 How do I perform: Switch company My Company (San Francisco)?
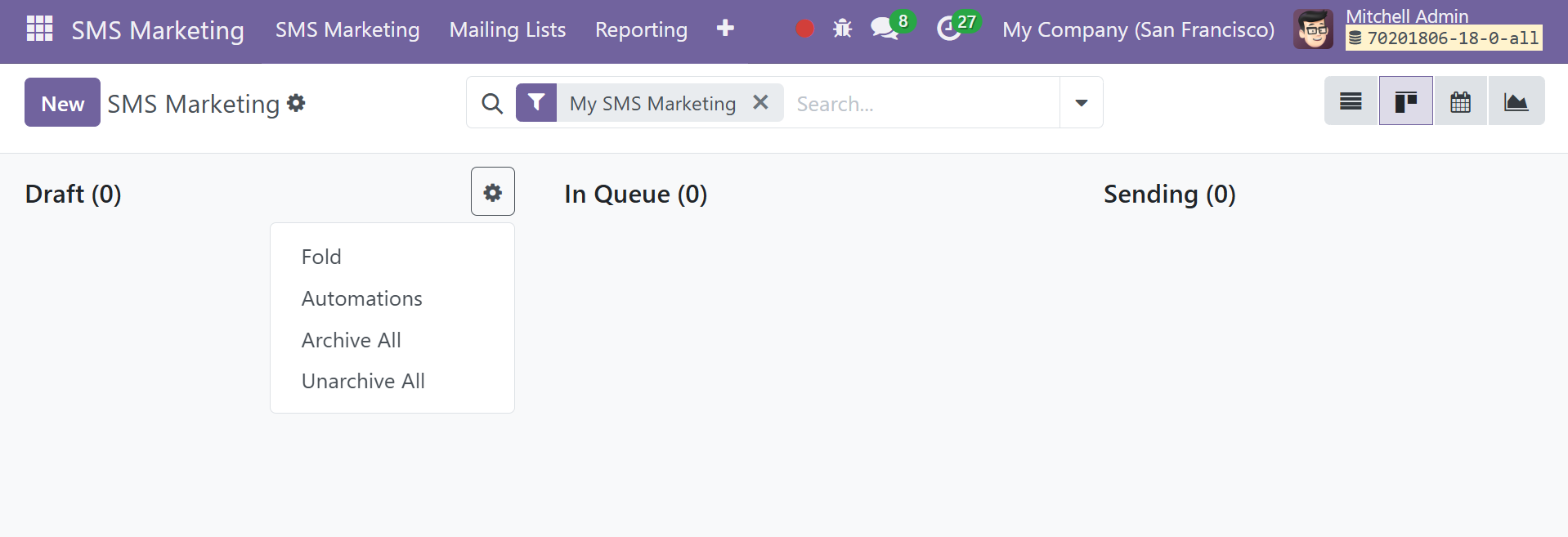coord(1138,30)
